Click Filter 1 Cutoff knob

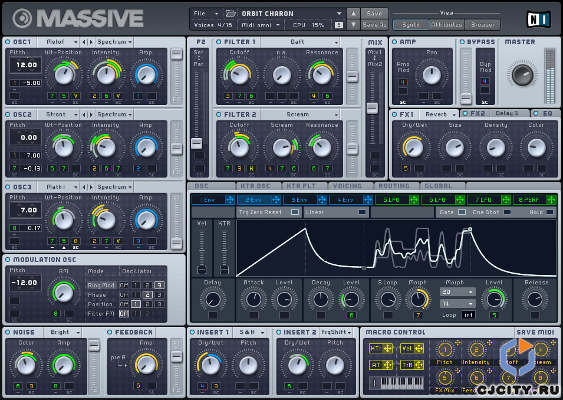click(239, 75)
